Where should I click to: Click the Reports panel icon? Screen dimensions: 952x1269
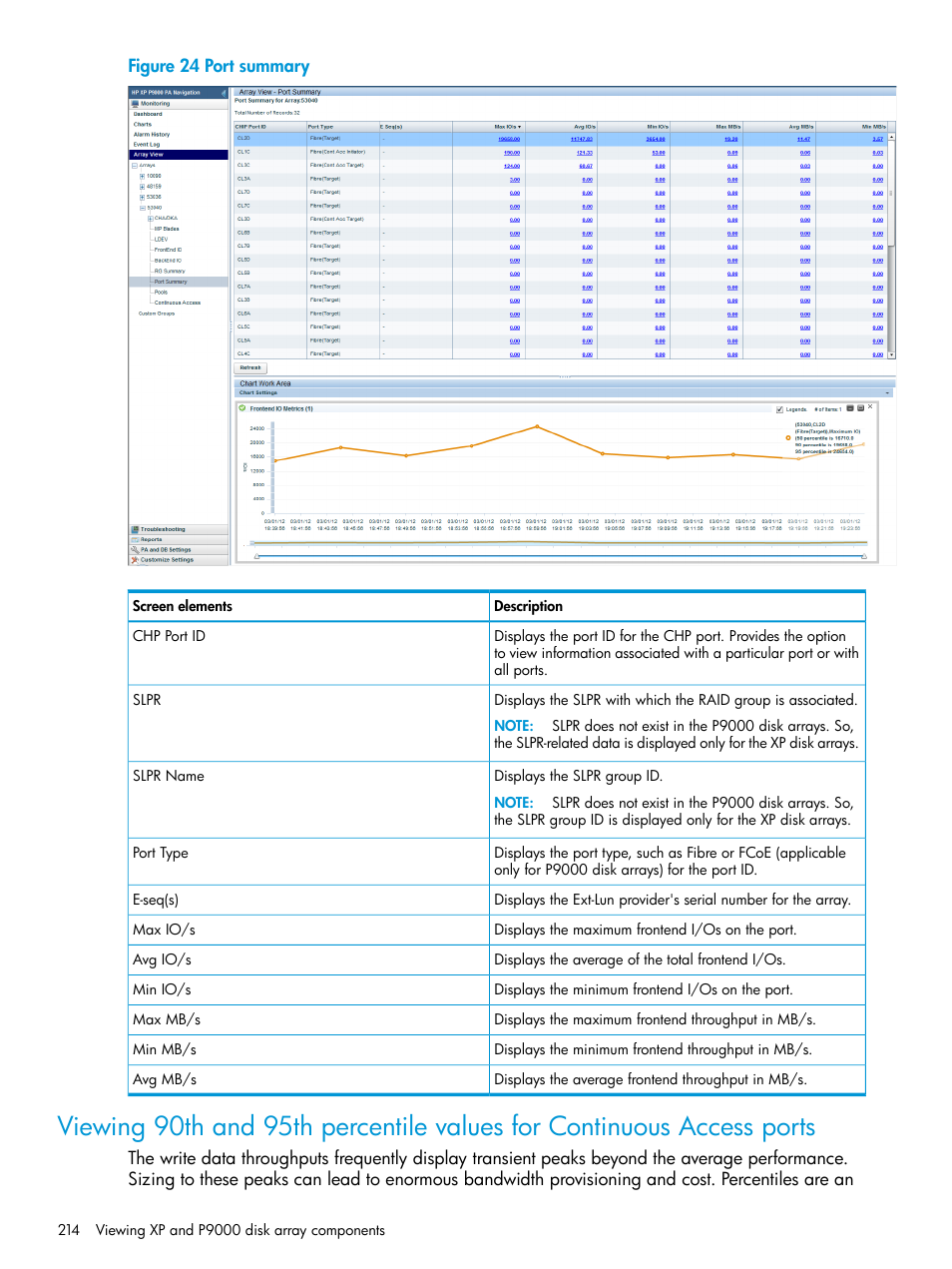[x=135, y=539]
